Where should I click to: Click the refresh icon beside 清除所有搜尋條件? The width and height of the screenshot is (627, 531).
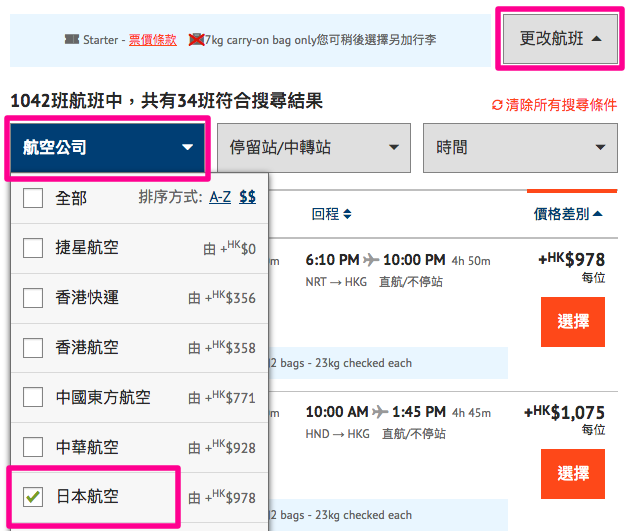point(497,105)
